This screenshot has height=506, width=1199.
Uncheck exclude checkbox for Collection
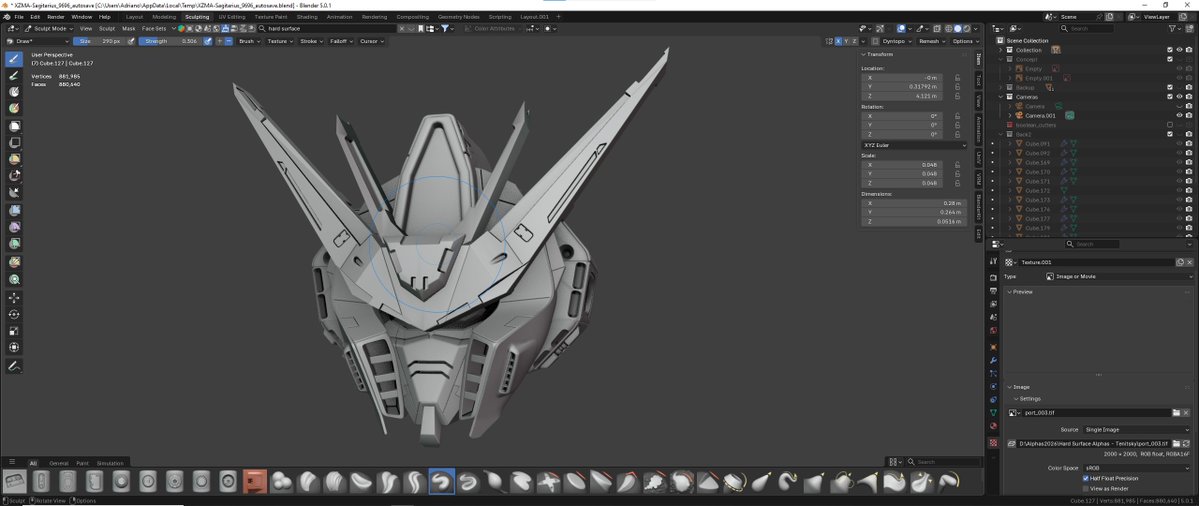pos(1170,50)
